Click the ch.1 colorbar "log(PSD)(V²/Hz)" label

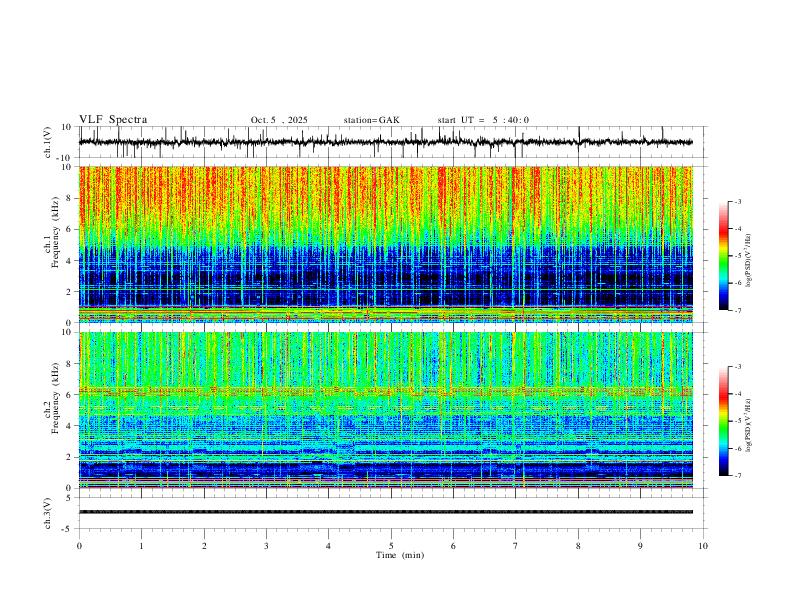coord(749,261)
